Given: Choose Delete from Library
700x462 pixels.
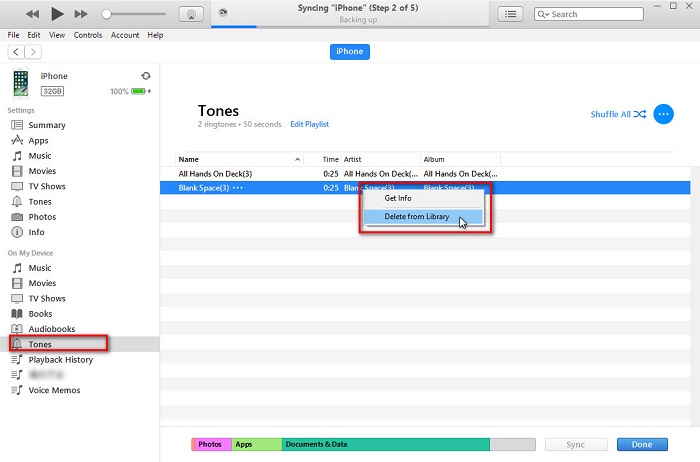Looking at the screenshot, I should pyautogui.click(x=423, y=216).
